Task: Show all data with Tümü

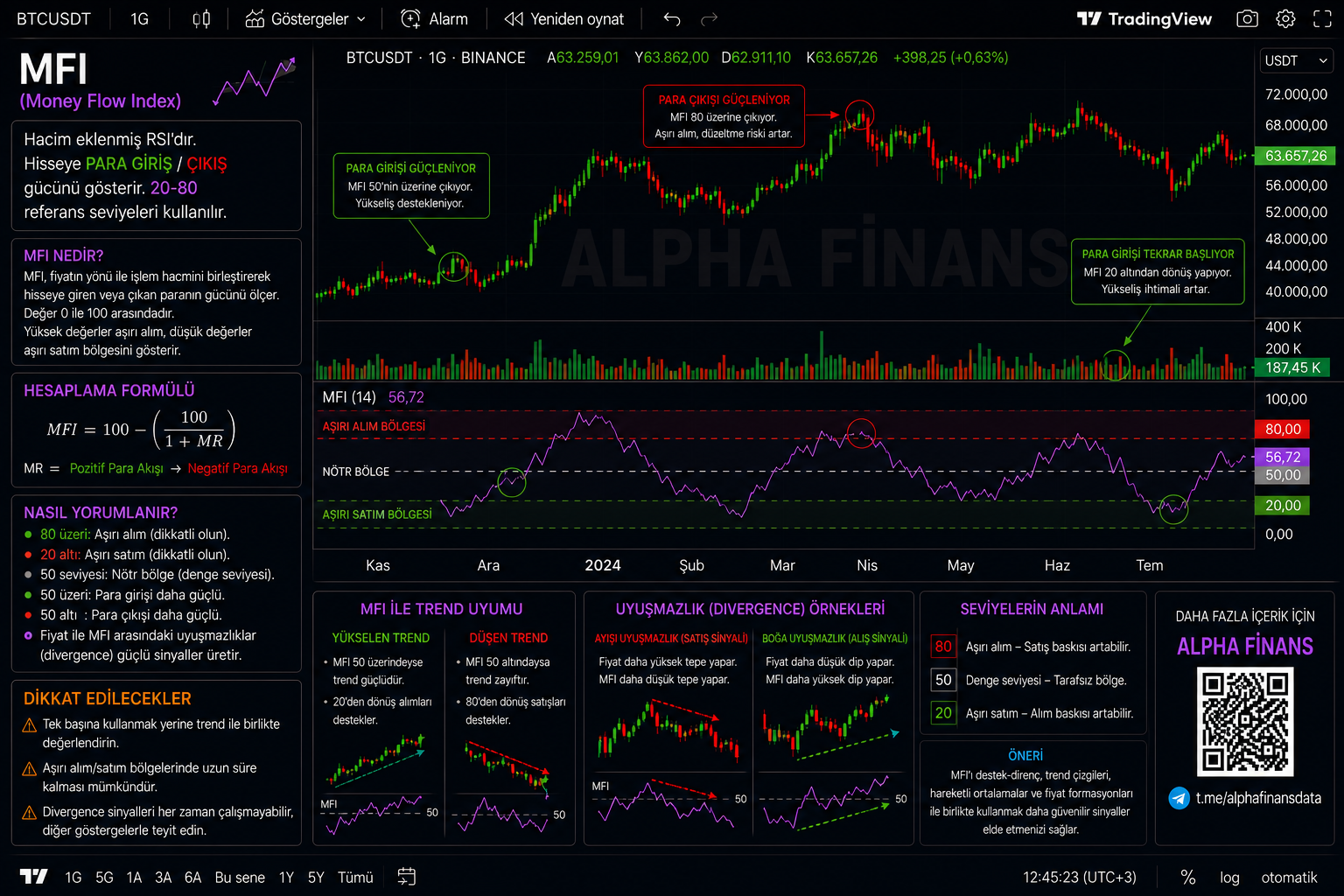Action: (355, 878)
